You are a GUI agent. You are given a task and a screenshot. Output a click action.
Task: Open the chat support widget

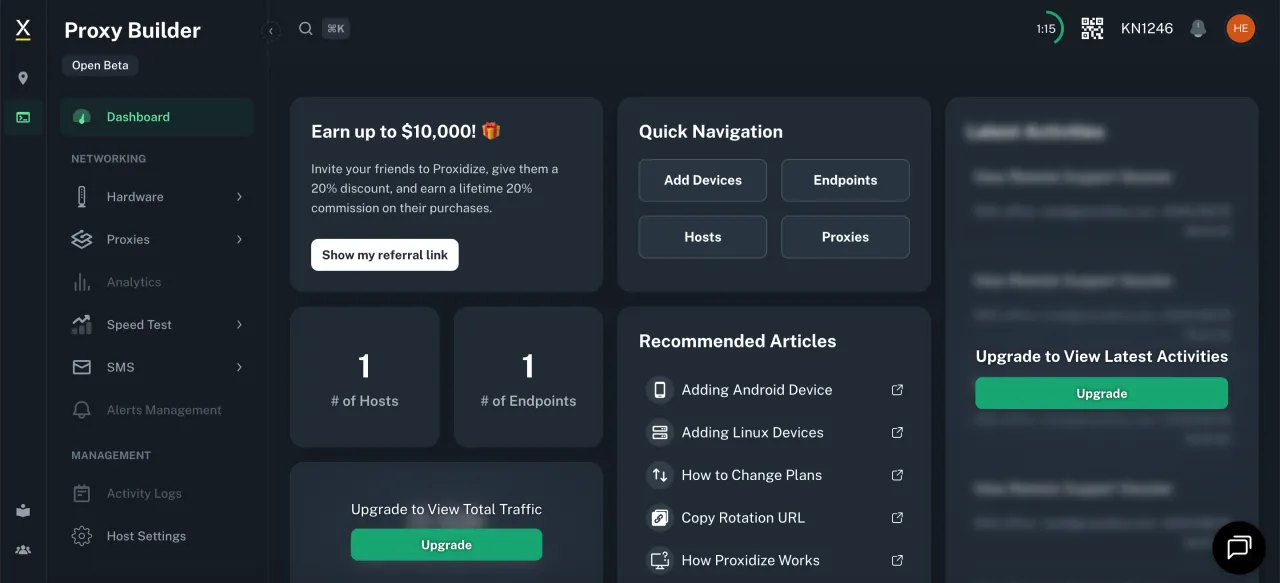pos(1239,546)
